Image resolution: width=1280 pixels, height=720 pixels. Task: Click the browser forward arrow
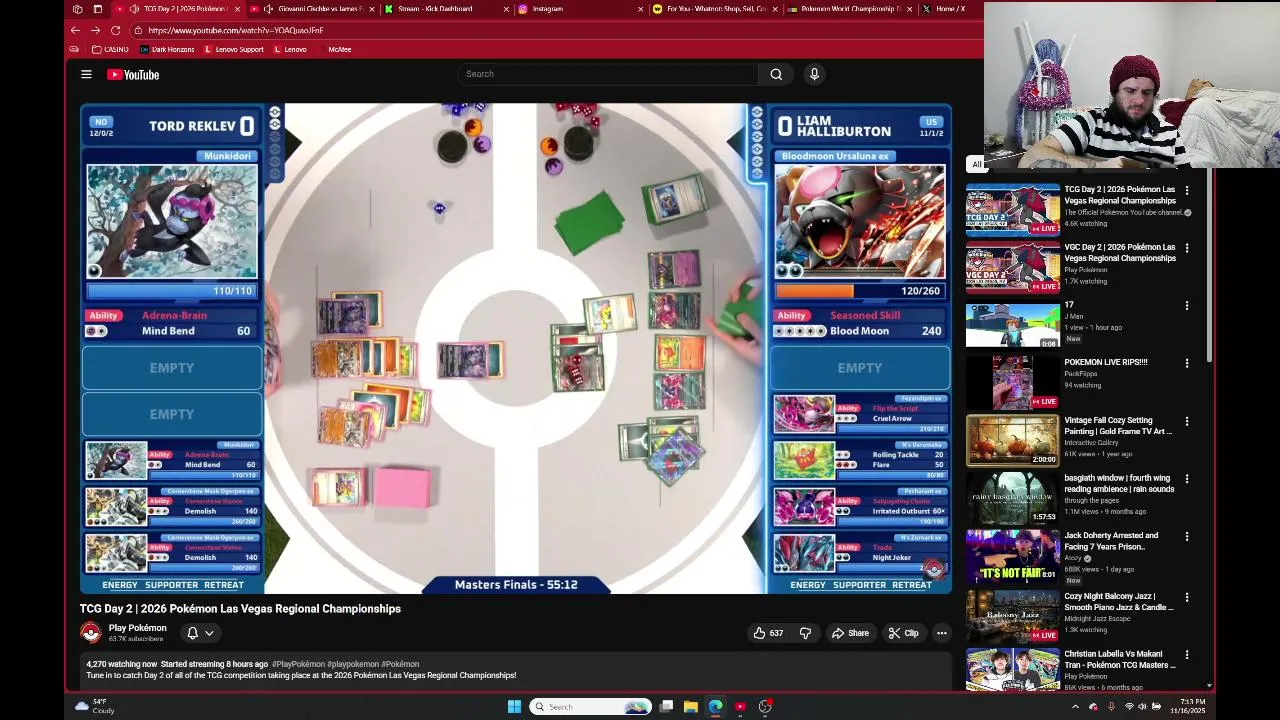[95, 30]
